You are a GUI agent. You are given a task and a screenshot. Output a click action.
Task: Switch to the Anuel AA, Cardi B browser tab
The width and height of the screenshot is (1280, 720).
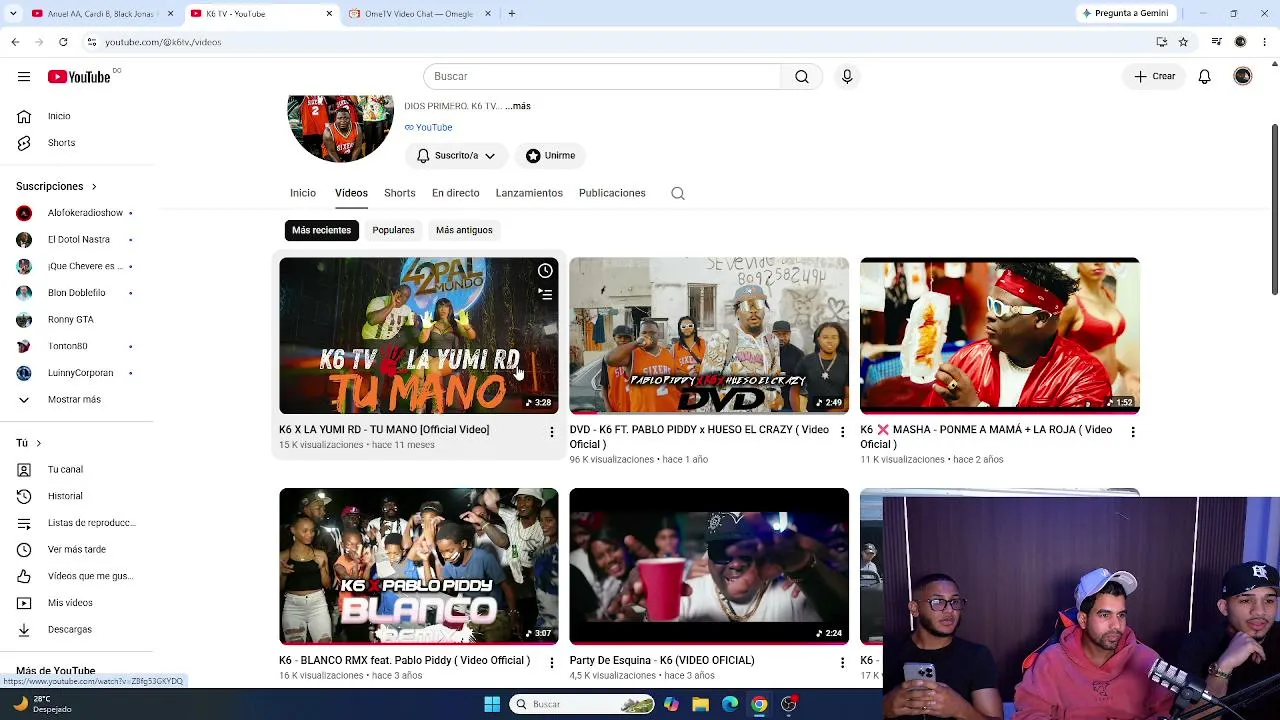(x=102, y=14)
